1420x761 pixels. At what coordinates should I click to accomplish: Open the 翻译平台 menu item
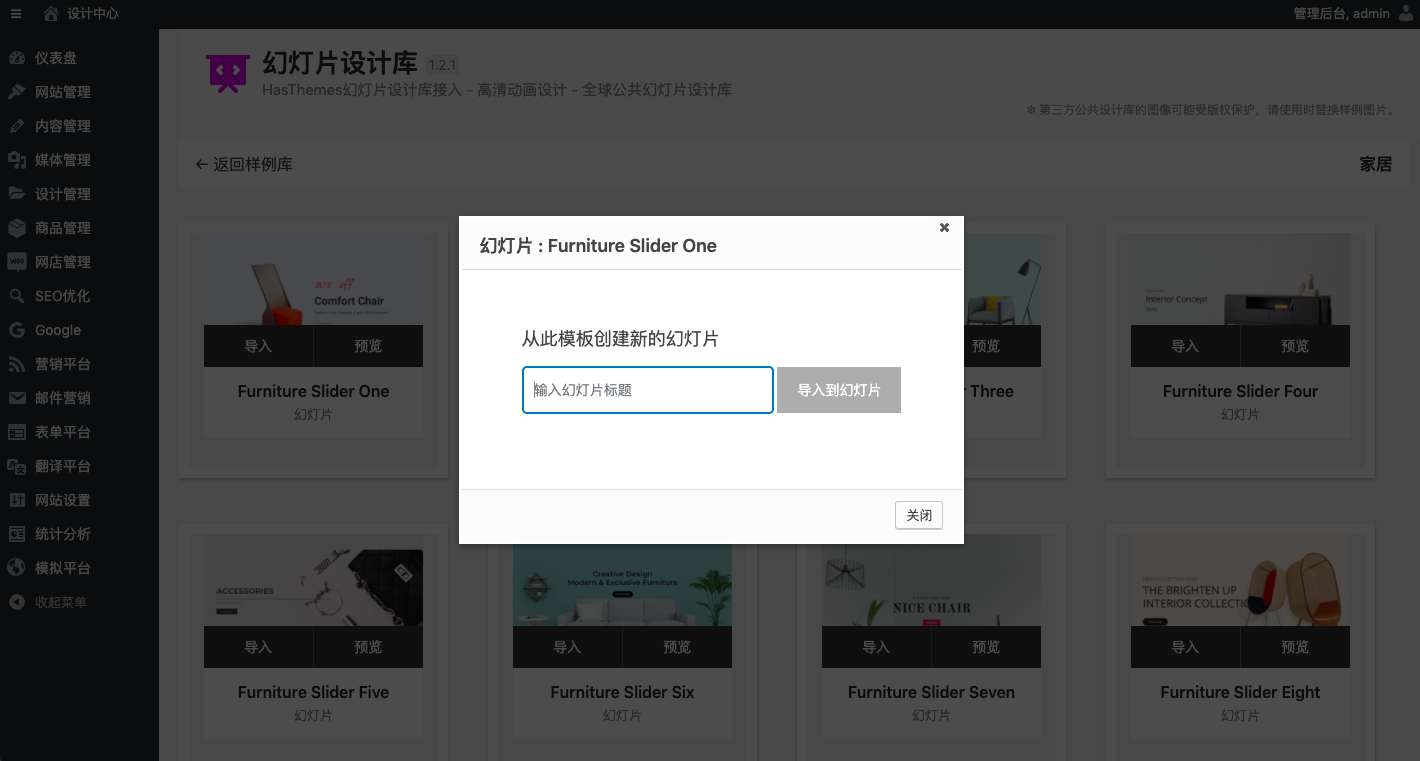62,466
